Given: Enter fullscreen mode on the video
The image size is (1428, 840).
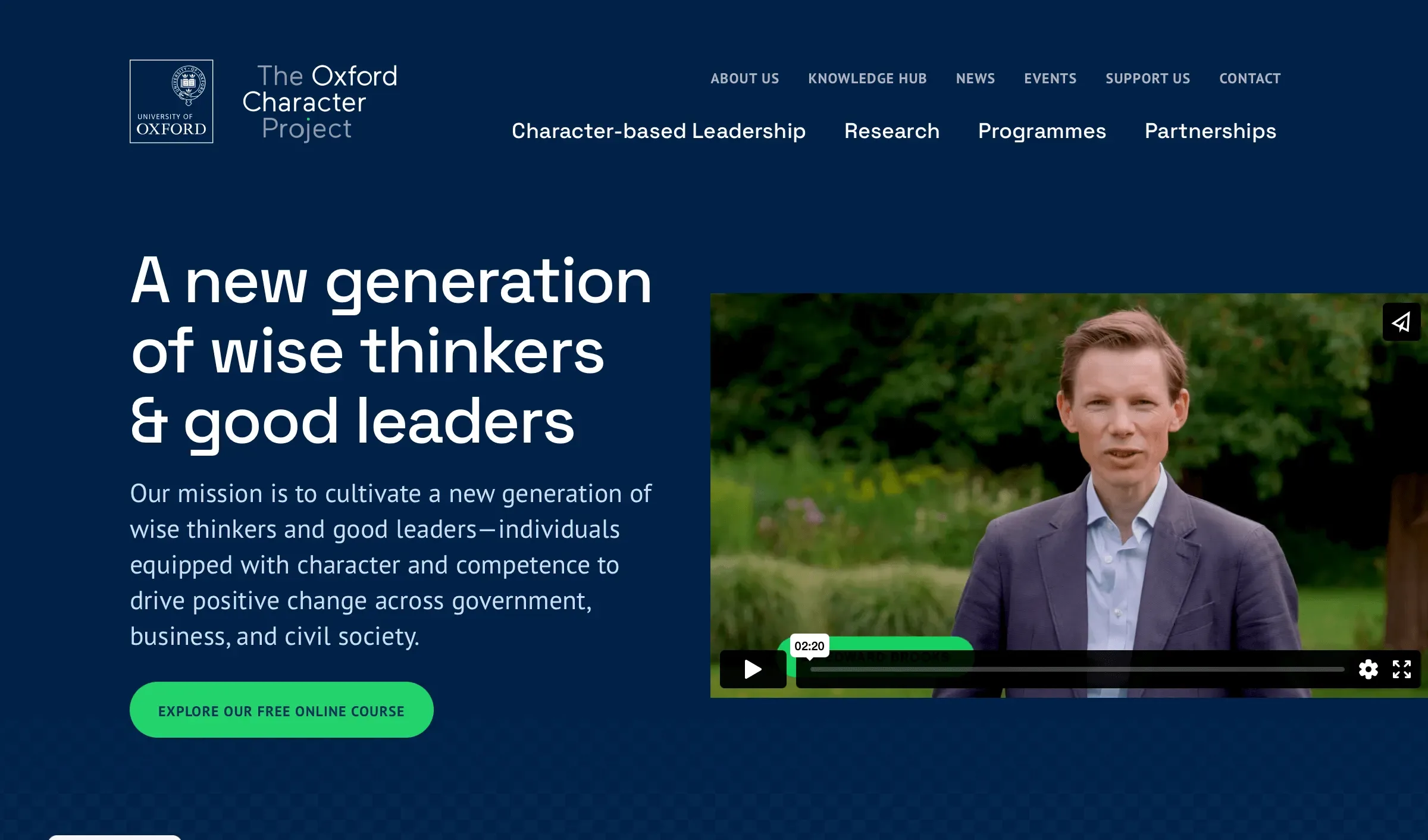Looking at the screenshot, I should pyautogui.click(x=1401, y=669).
